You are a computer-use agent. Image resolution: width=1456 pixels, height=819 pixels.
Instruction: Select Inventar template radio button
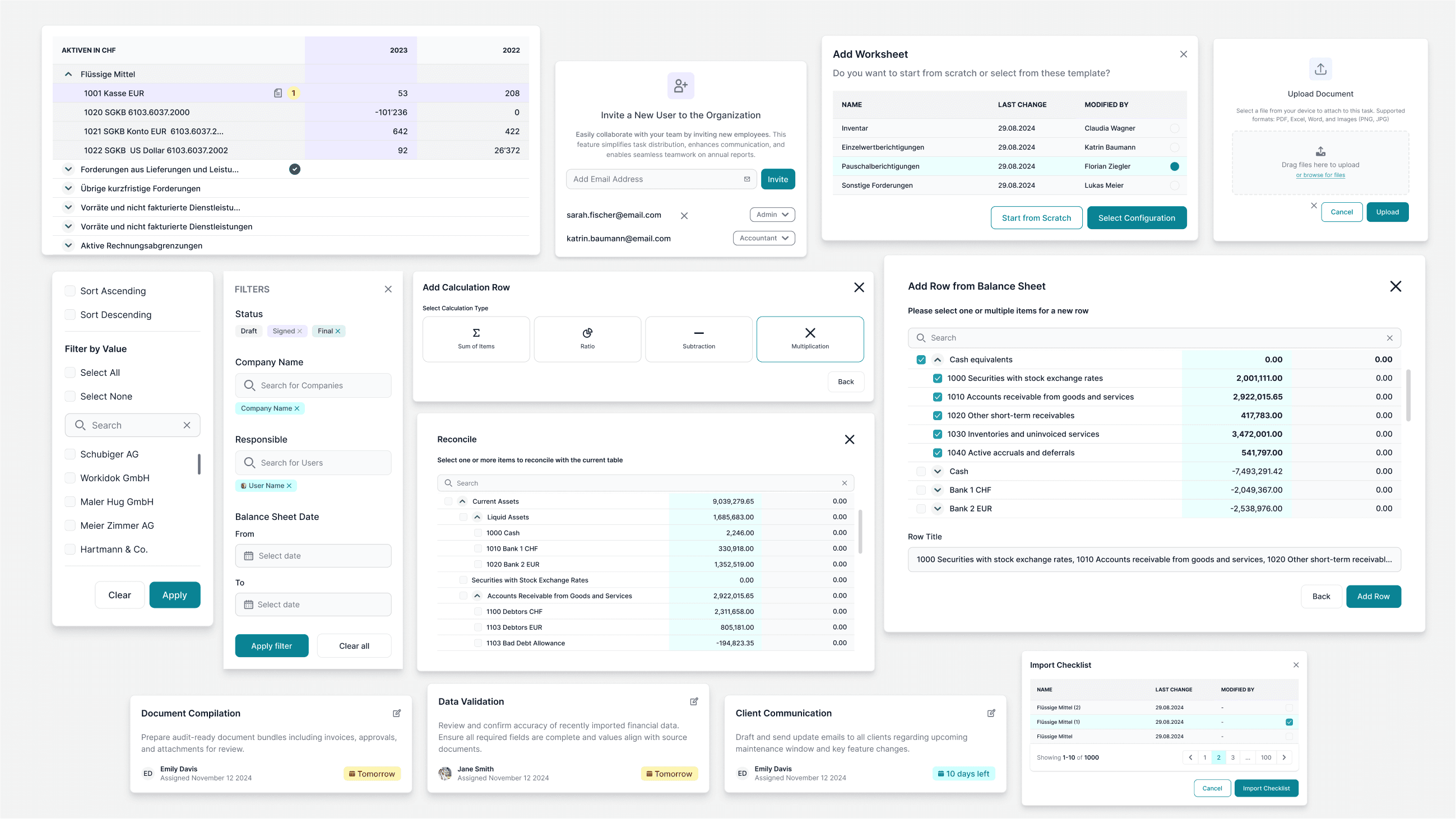point(1175,128)
